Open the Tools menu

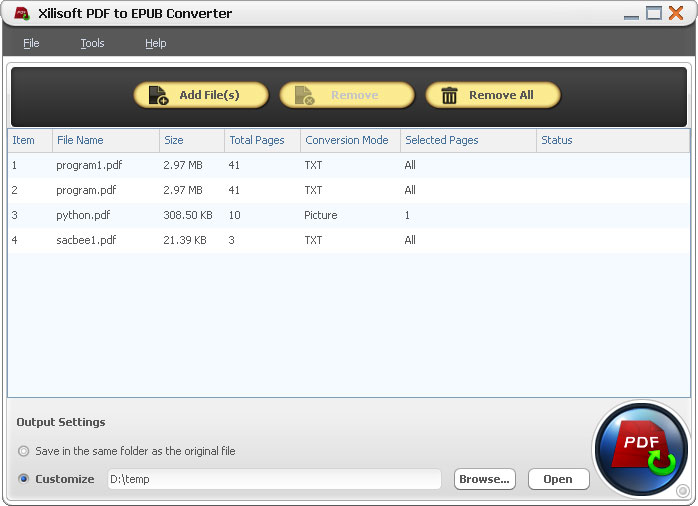coord(92,43)
